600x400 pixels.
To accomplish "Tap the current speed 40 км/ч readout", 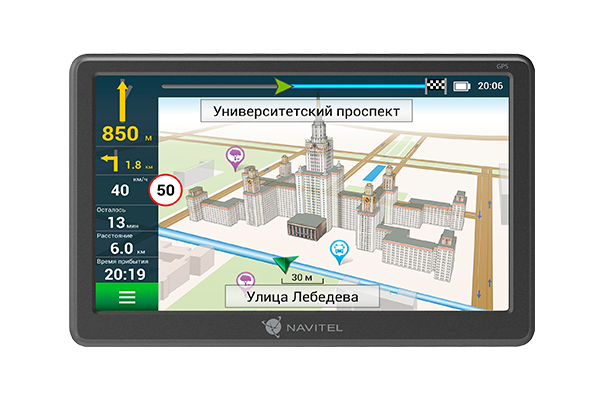I will [x=125, y=189].
